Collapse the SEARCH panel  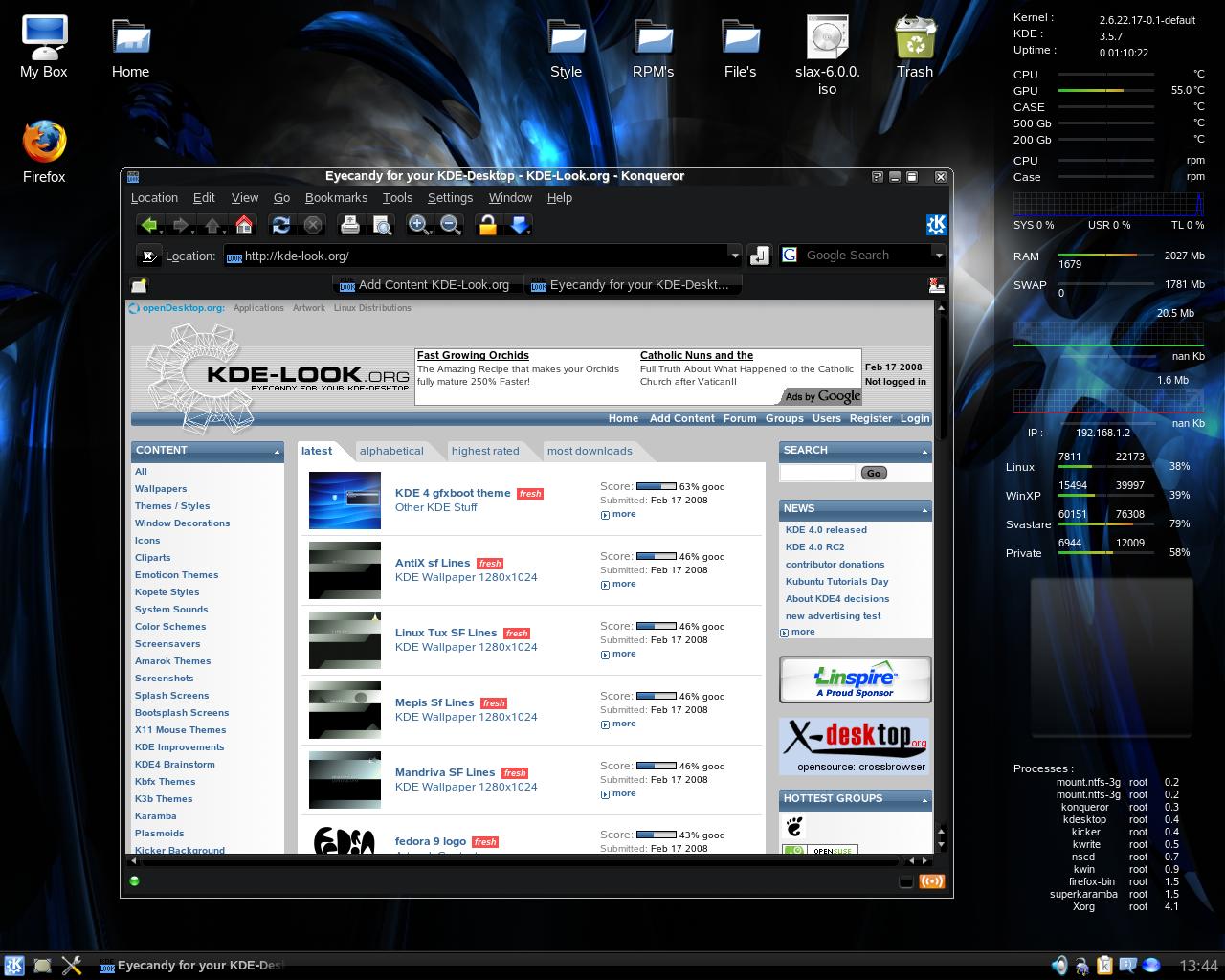coord(925,452)
